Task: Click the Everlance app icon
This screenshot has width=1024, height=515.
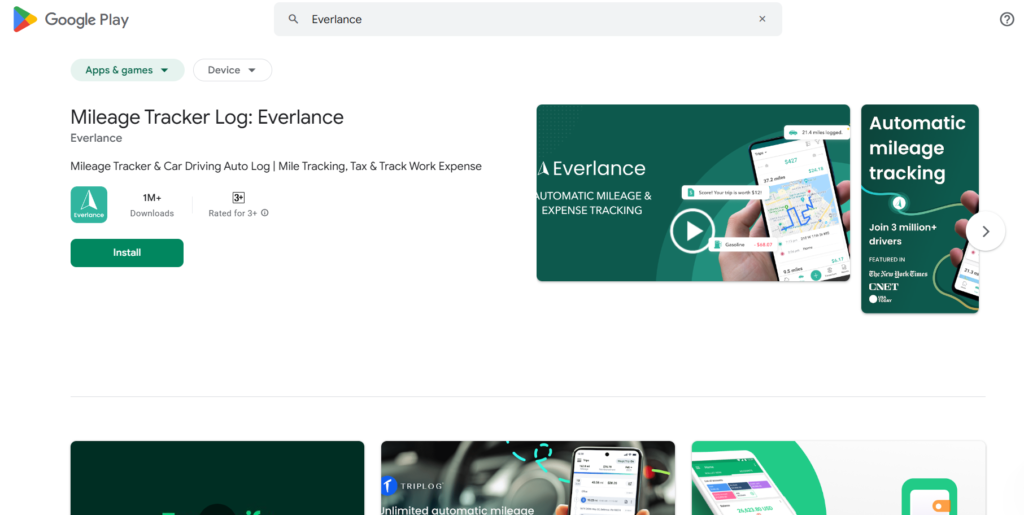Action: (89, 205)
